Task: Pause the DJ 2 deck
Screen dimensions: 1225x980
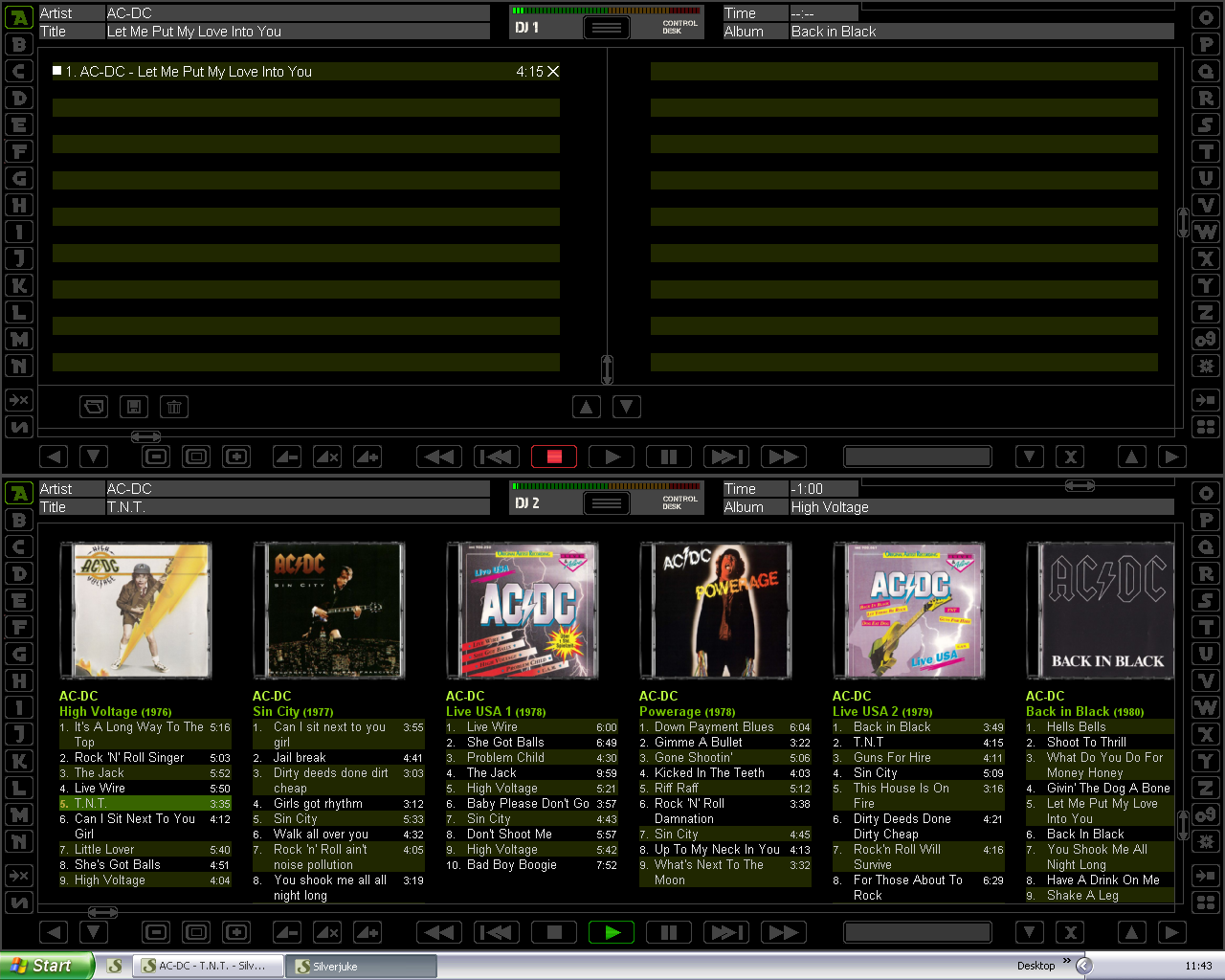Action: pyautogui.click(x=669, y=932)
